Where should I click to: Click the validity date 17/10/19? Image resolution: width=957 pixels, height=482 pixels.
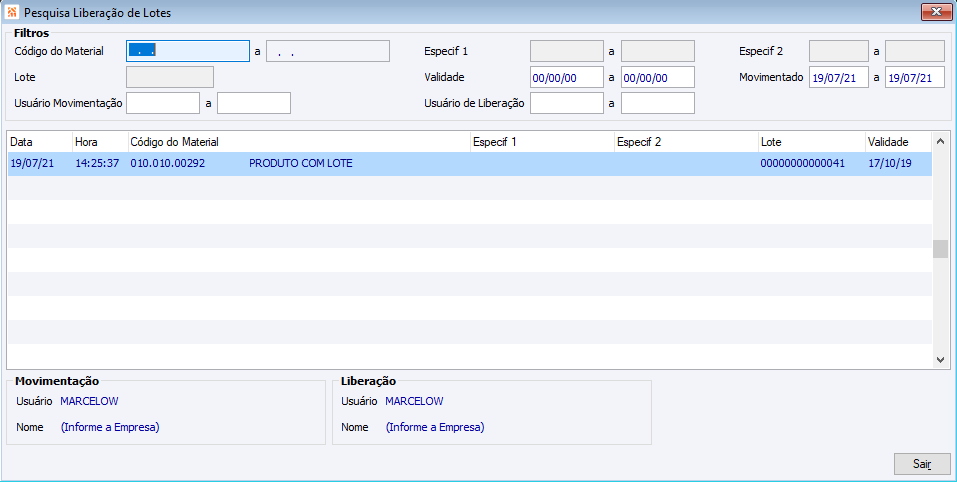click(890, 164)
